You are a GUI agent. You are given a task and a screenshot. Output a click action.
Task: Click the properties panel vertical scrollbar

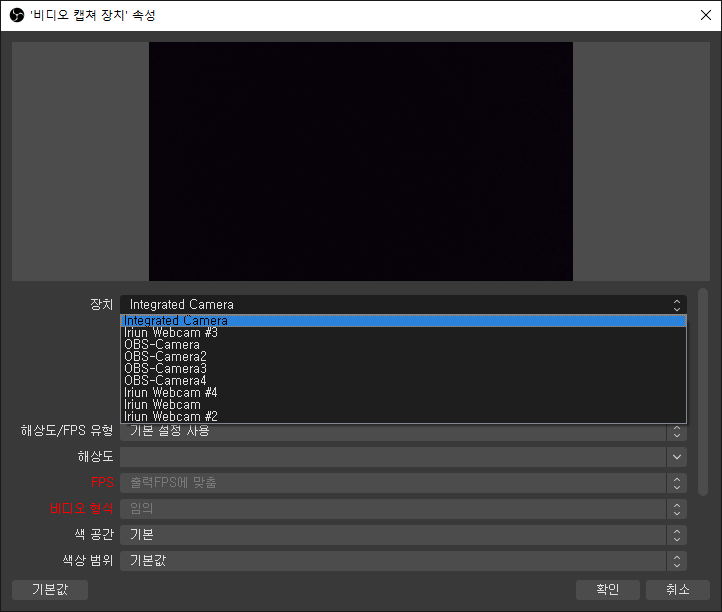pyautogui.click(x=703, y=392)
